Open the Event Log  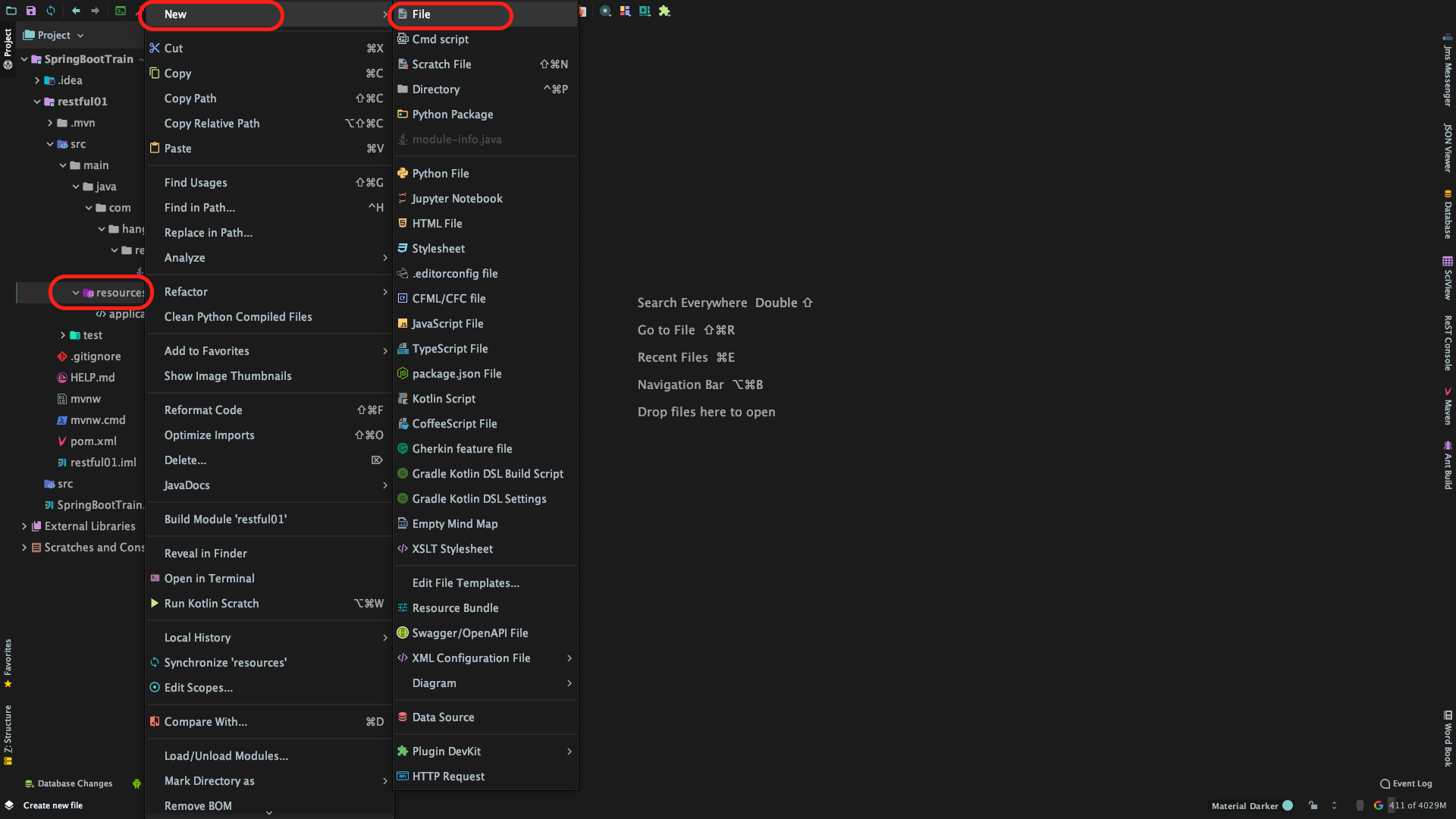[1407, 783]
